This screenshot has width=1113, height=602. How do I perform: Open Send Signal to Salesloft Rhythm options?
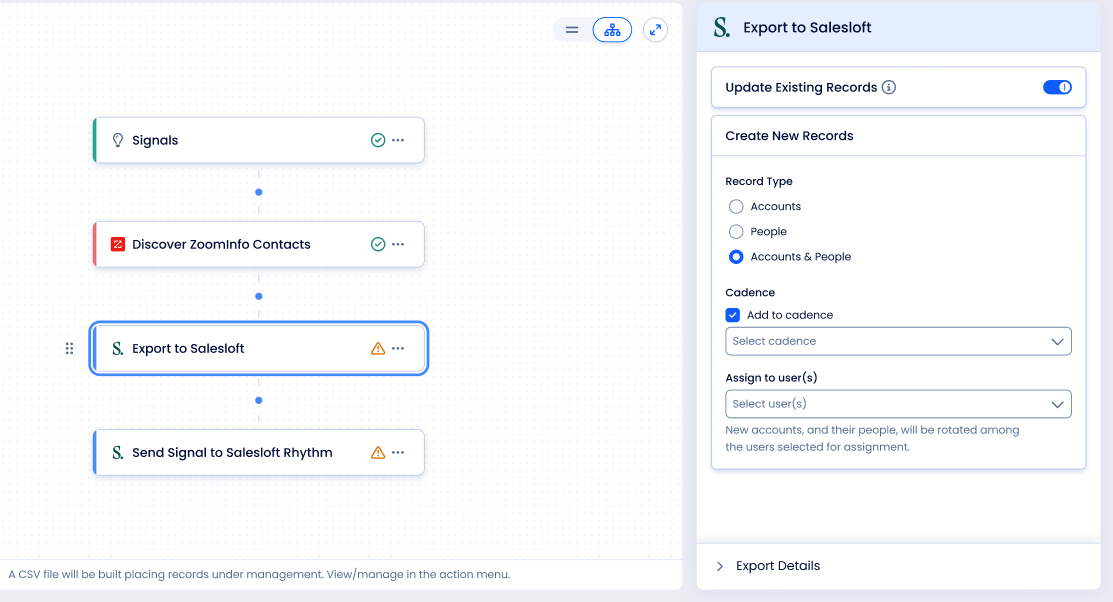tap(398, 452)
